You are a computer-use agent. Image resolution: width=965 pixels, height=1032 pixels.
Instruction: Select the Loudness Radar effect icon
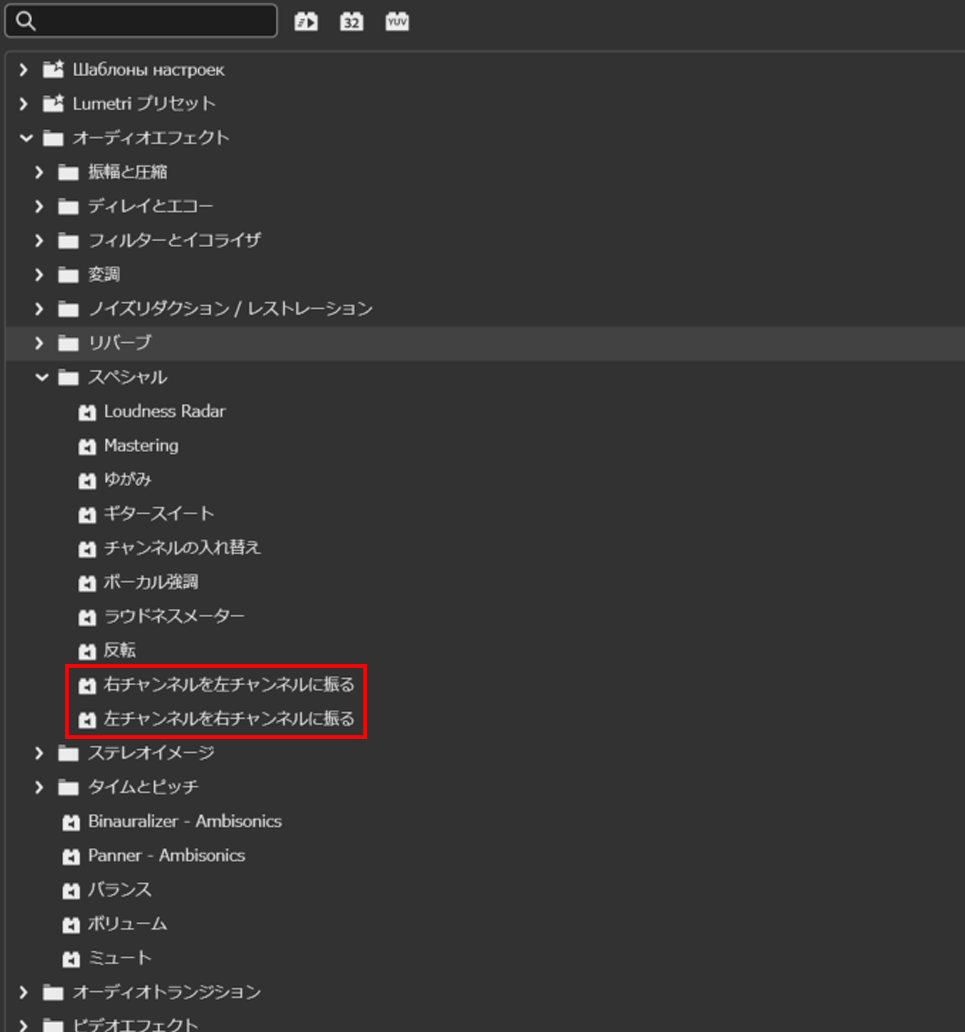tap(87, 412)
